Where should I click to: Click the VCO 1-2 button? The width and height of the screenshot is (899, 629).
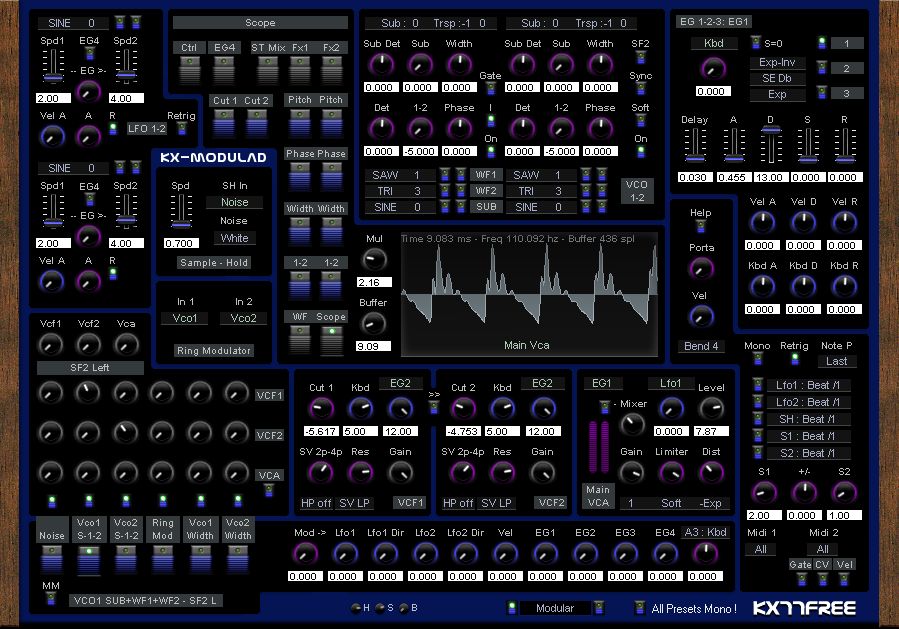(639, 188)
